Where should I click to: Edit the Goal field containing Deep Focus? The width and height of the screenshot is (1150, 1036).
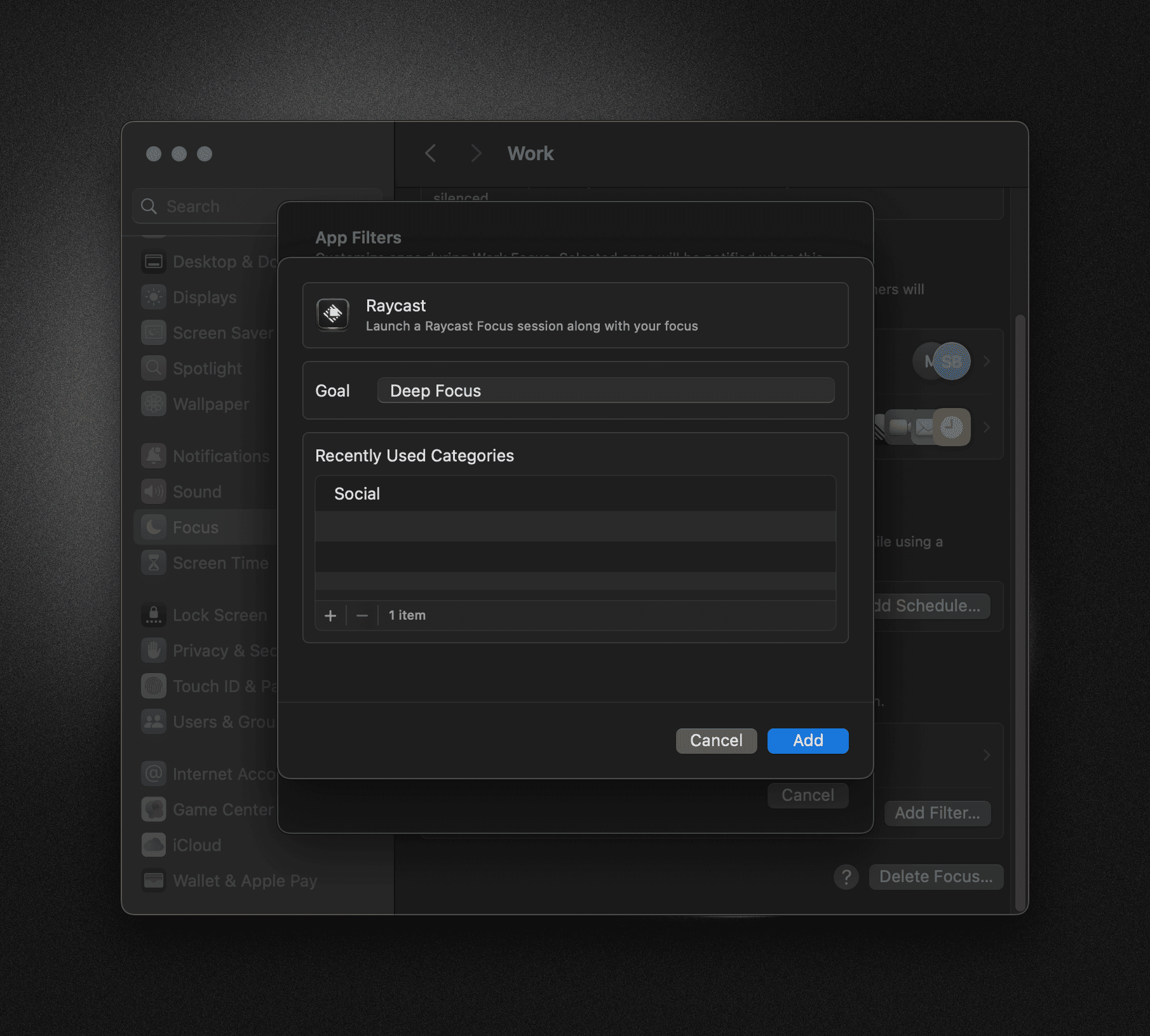(605, 390)
